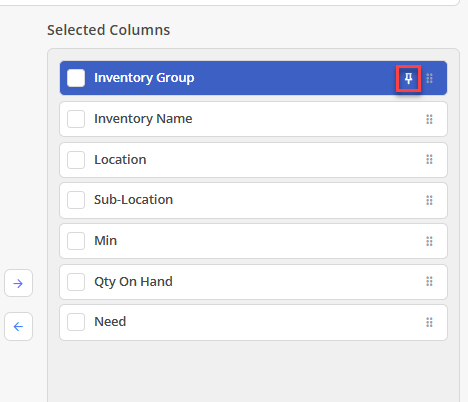Tick the Min column checkbox
Image resolution: width=468 pixels, height=402 pixels.
point(76,241)
